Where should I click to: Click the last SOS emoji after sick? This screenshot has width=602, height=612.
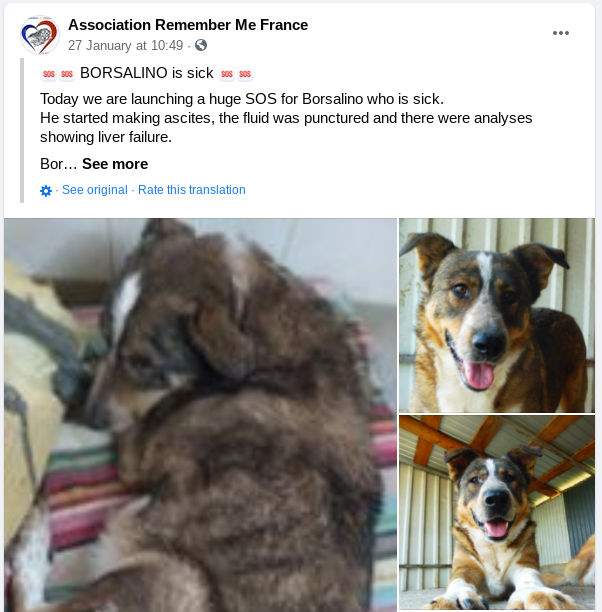coord(245,74)
